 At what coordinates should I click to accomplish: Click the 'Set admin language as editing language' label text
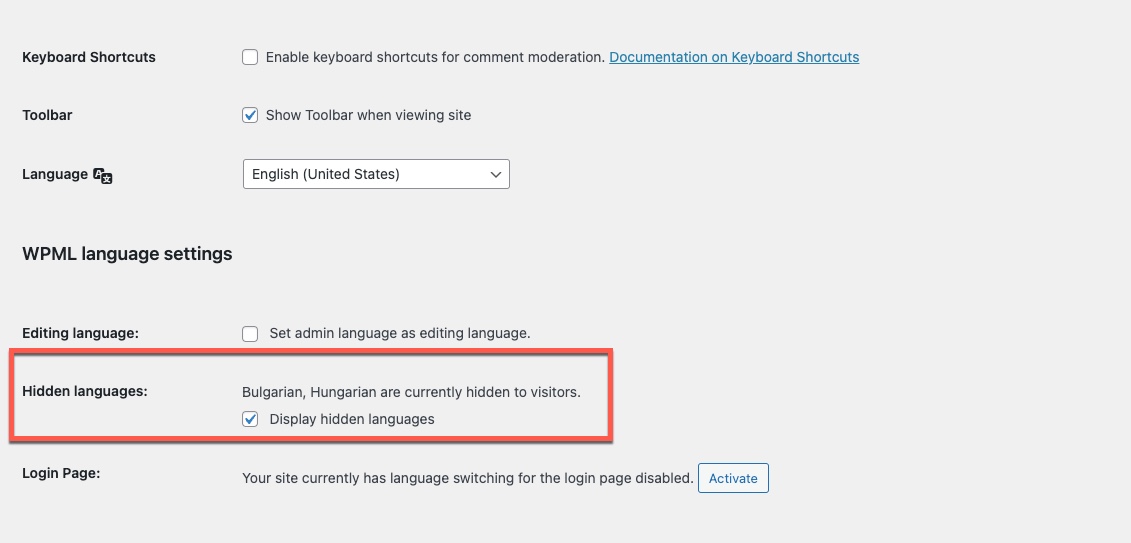[400, 333]
